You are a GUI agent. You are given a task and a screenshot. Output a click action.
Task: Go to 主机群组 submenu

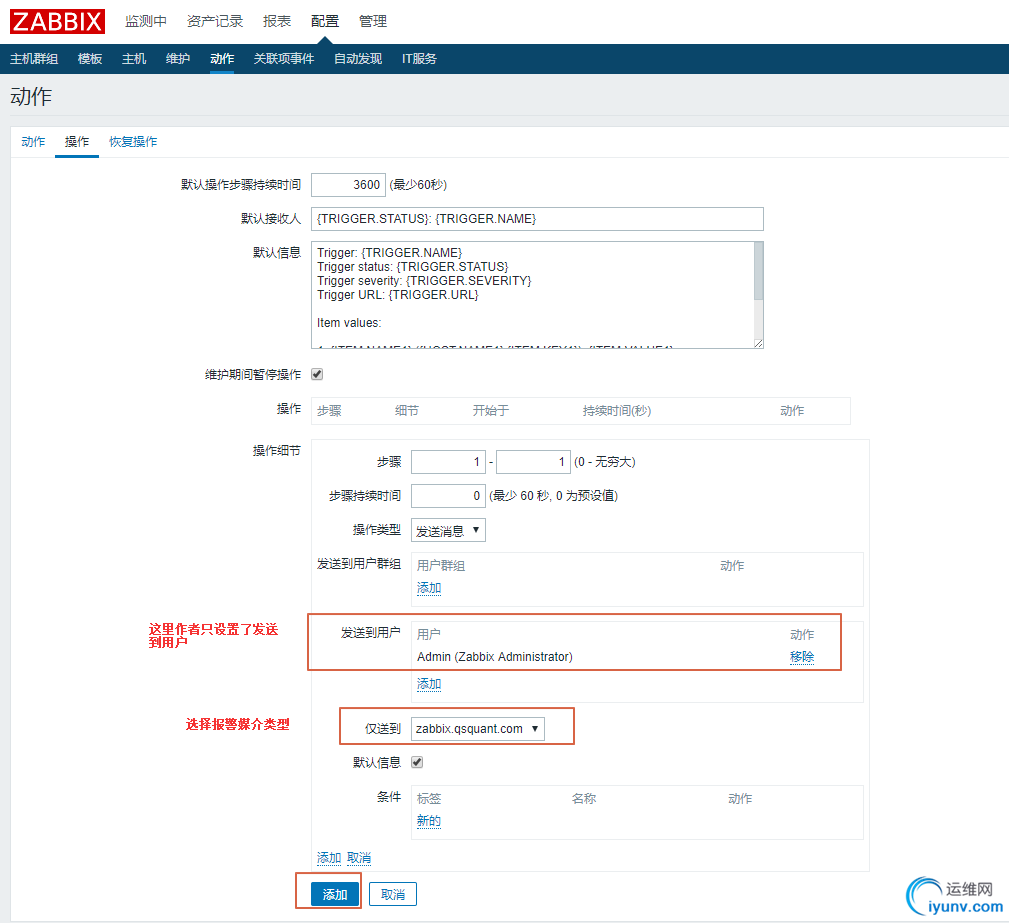34,59
